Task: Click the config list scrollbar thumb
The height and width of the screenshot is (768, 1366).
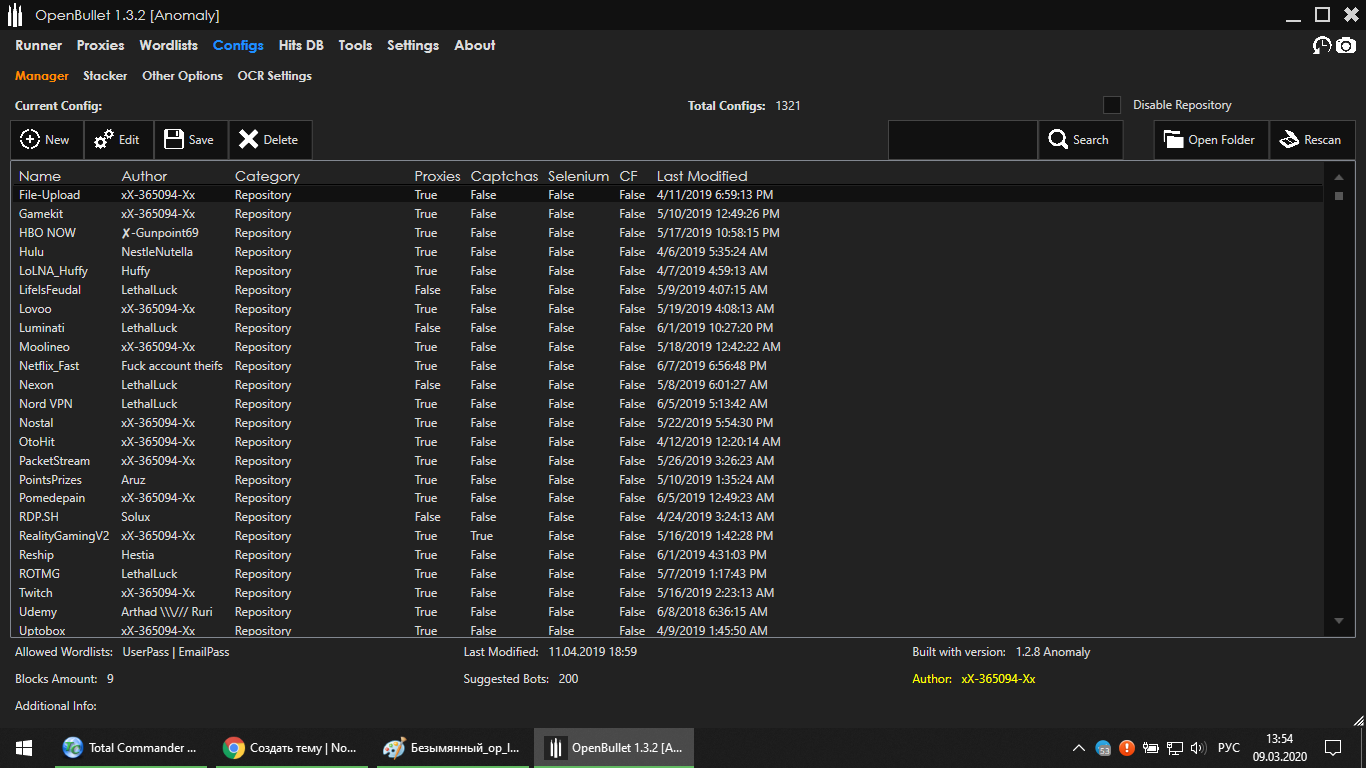Action: [x=1339, y=196]
